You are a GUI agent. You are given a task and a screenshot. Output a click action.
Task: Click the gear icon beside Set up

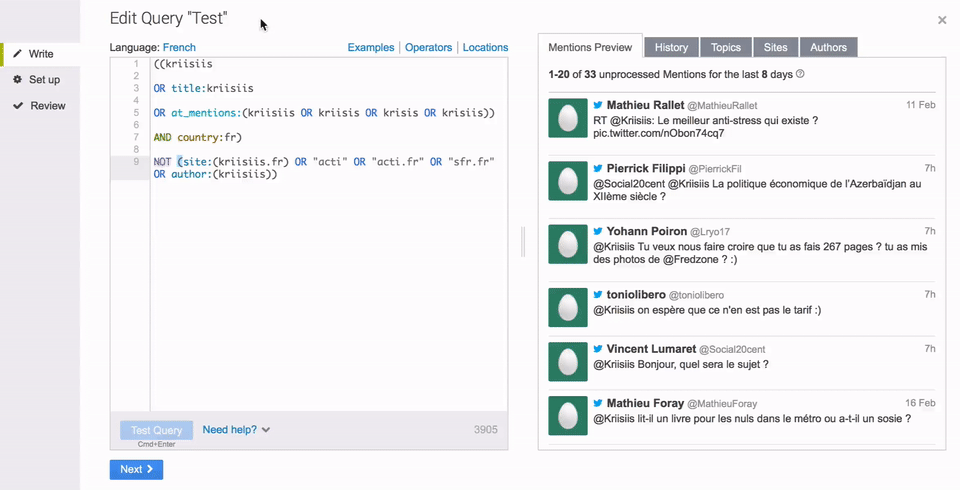coord(17,80)
